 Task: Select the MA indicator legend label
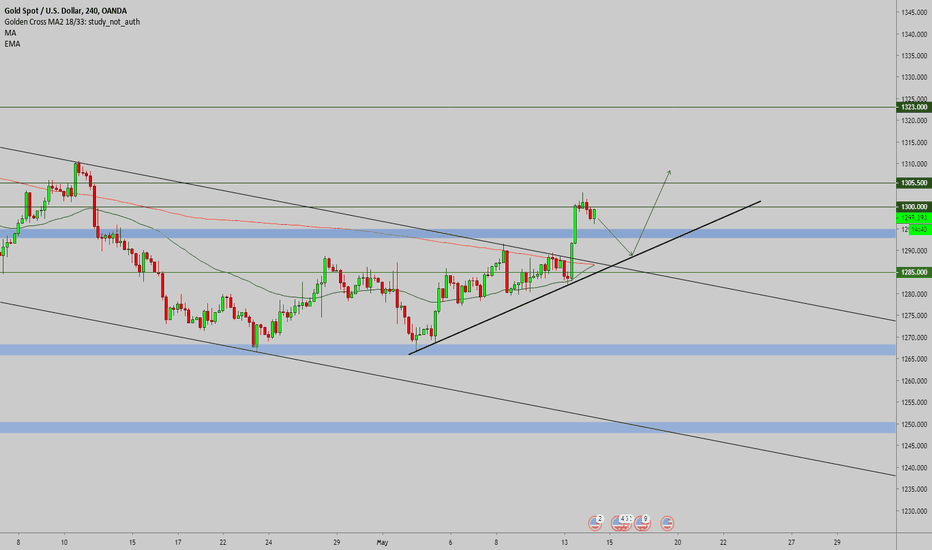tap(10, 33)
